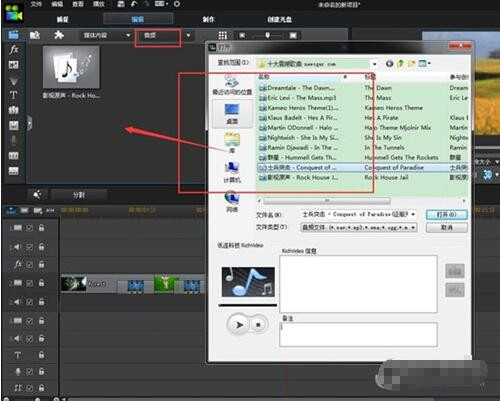Click the import media icon
Screen dimensions: 500x401
35,35
